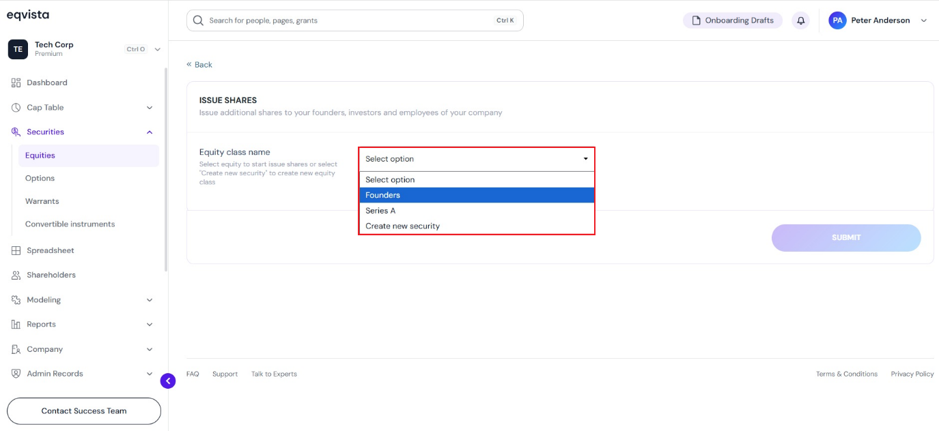Viewport: 939px width, 431px height.
Task: Choose Create new security option
Action: click(476, 226)
